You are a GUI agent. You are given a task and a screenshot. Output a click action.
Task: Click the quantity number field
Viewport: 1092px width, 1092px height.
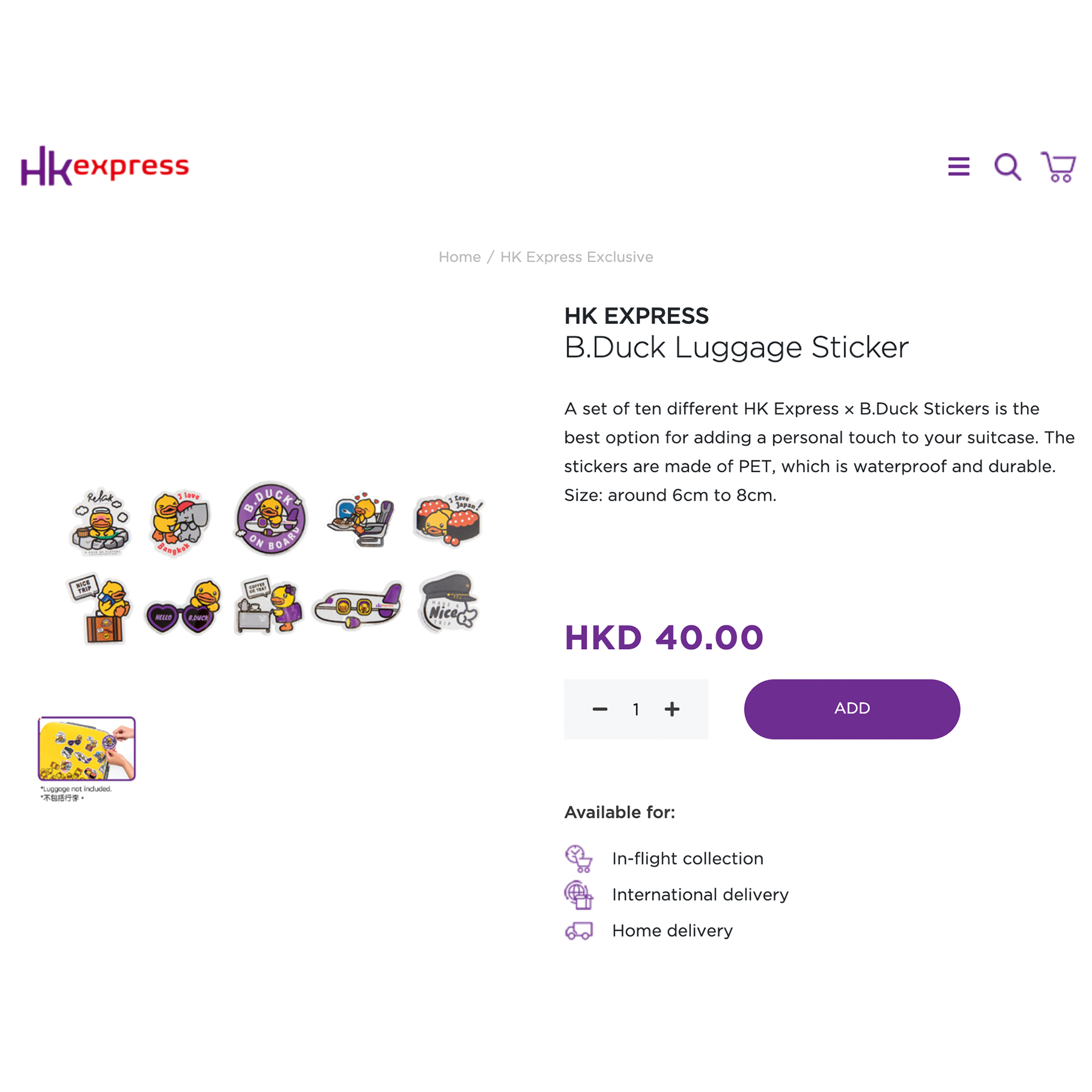coord(636,709)
